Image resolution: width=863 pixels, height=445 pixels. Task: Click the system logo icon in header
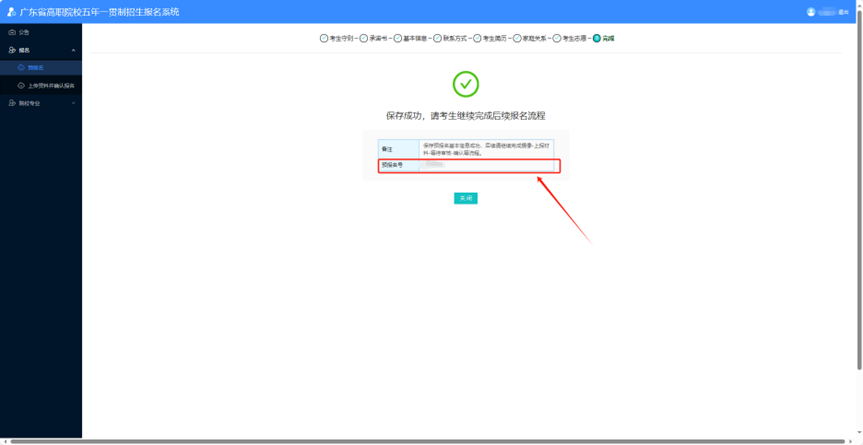click(12, 12)
